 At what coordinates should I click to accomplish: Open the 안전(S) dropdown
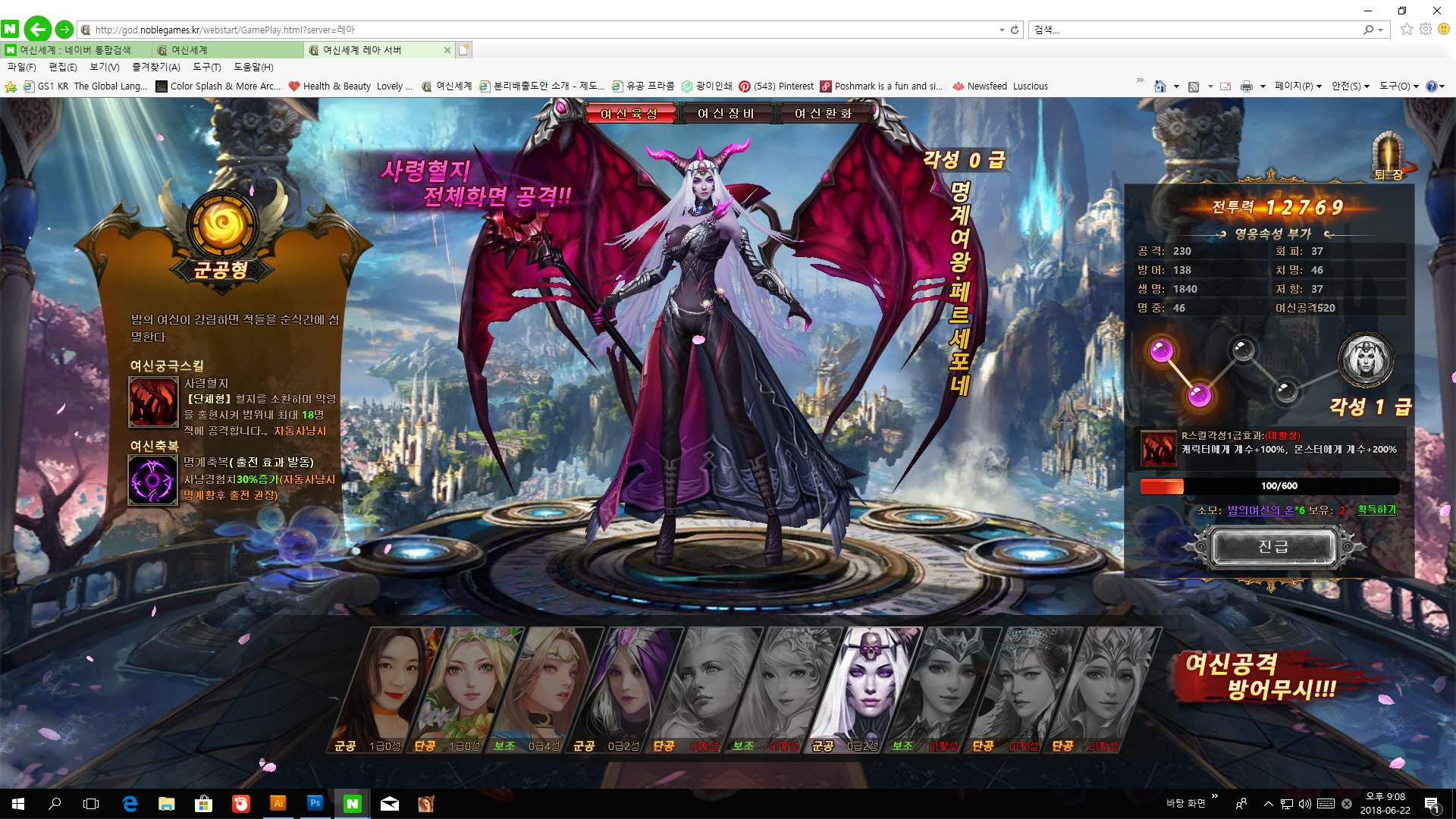[1350, 86]
